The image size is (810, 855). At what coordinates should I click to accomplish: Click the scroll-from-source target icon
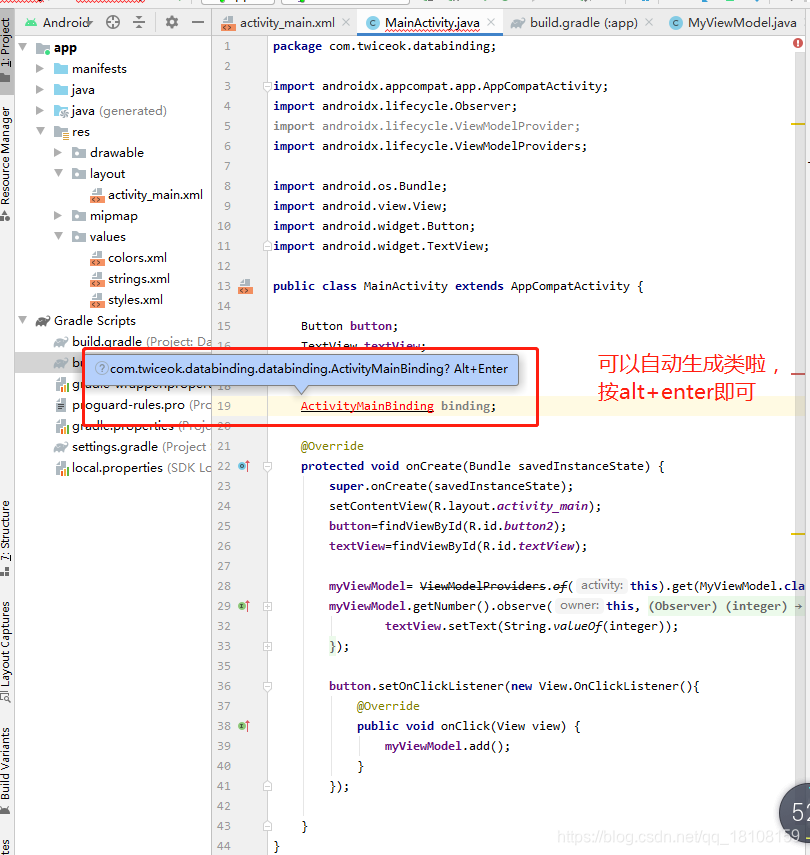[x=113, y=22]
